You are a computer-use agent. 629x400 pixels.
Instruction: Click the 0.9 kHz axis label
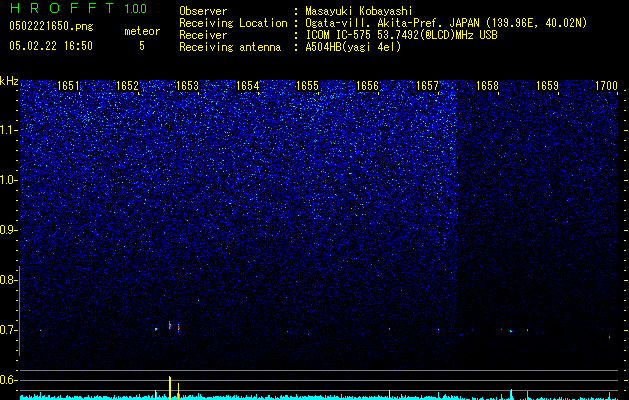[x=8, y=230]
